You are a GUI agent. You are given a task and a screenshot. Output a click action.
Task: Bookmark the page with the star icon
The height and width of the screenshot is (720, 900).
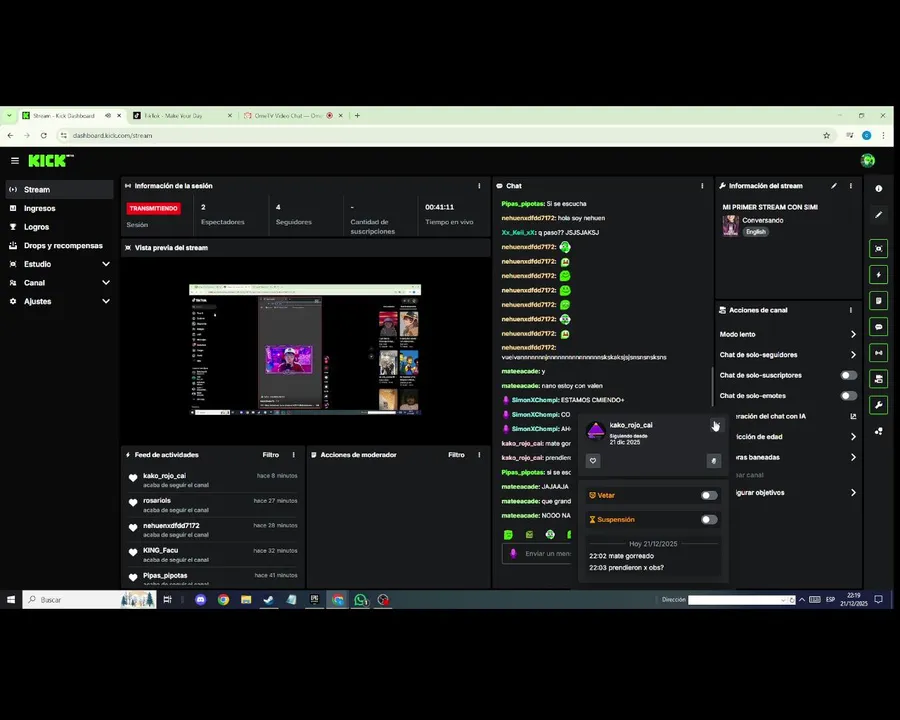click(827, 136)
